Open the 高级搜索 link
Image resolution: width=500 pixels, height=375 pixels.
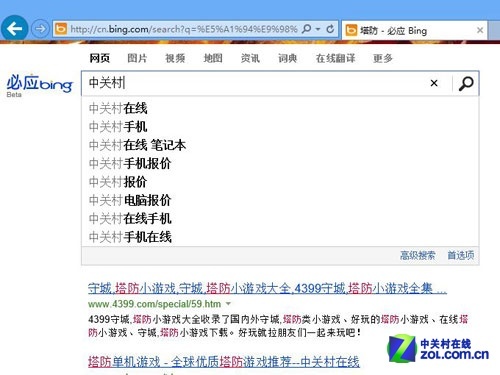pyautogui.click(x=417, y=255)
